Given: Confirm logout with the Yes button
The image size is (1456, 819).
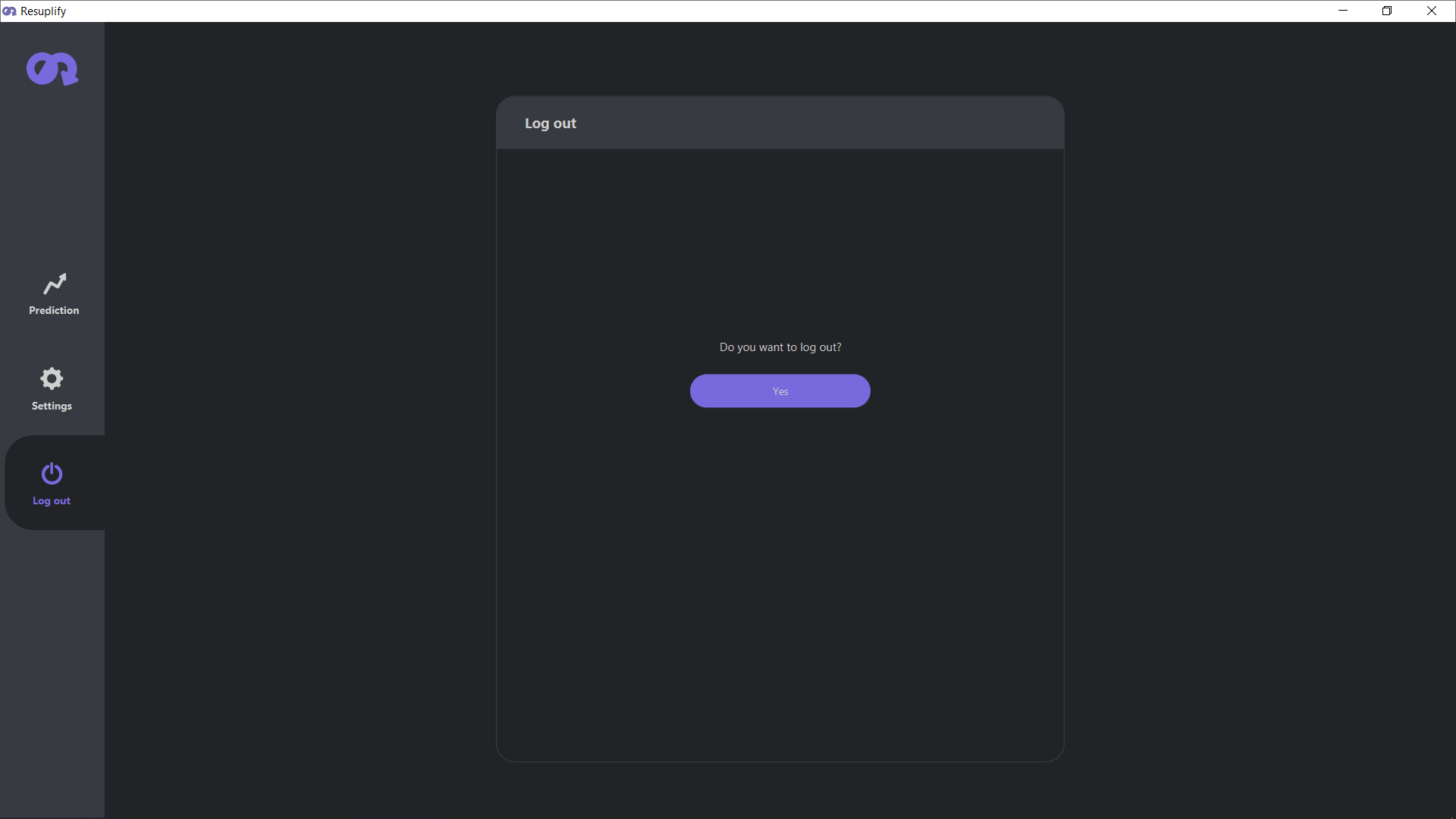Looking at the screenshot, I should coord(780,391).
